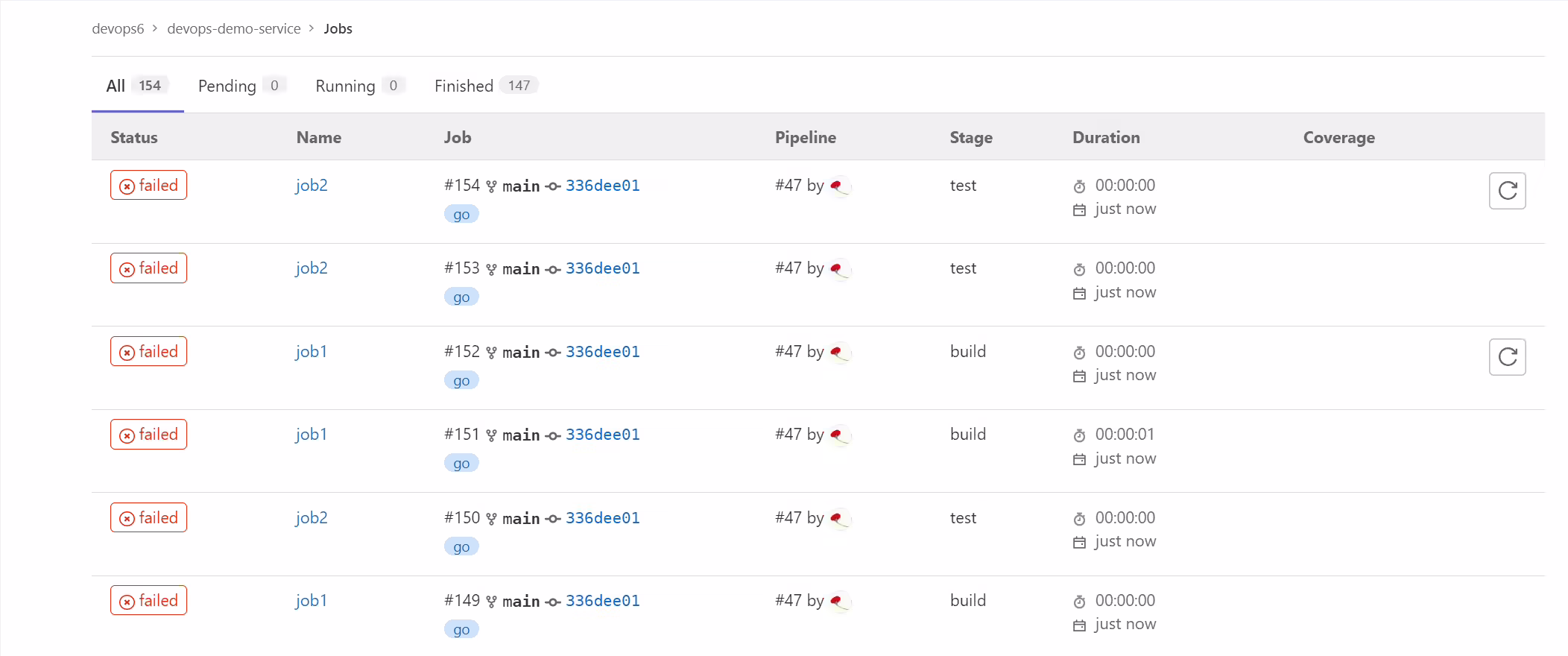
Task: Open the failed status badge of job #153
Action: pos(148,268)
